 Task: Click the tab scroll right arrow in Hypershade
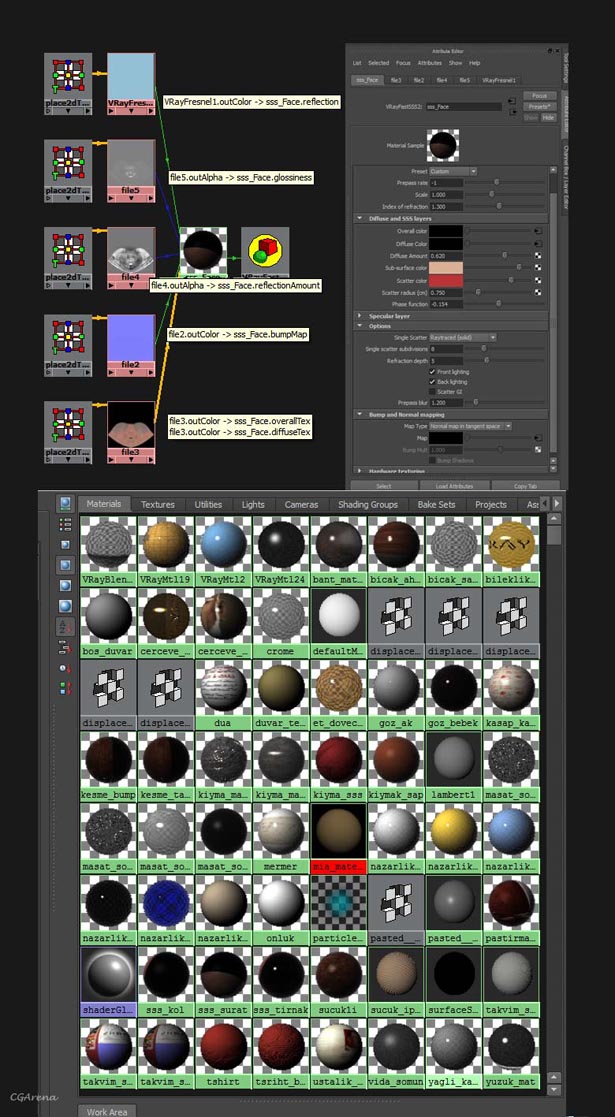tap(557, 504)
